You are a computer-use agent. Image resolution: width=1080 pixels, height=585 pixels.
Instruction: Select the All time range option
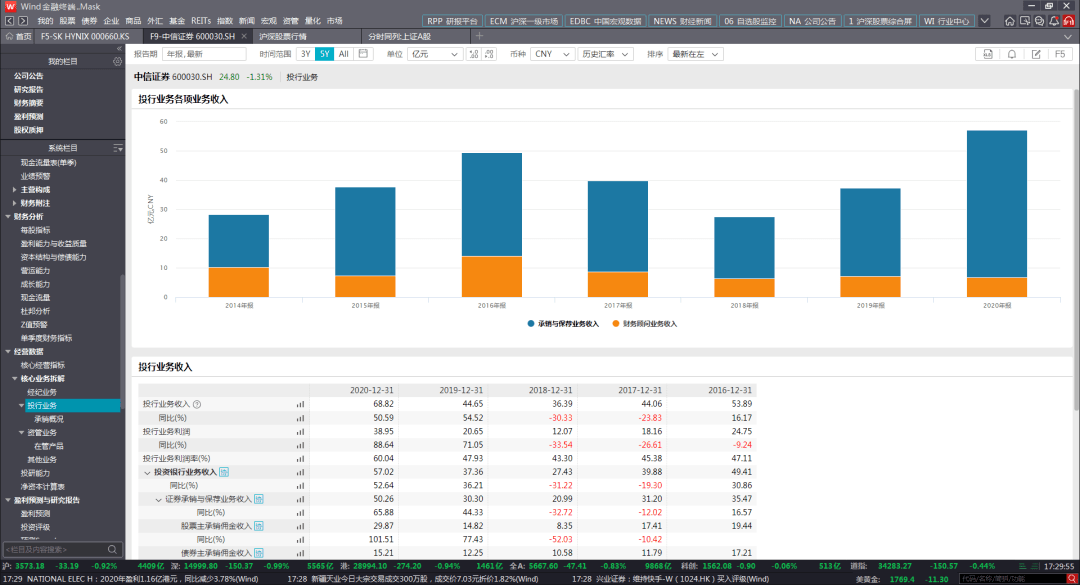coord(343,54)
